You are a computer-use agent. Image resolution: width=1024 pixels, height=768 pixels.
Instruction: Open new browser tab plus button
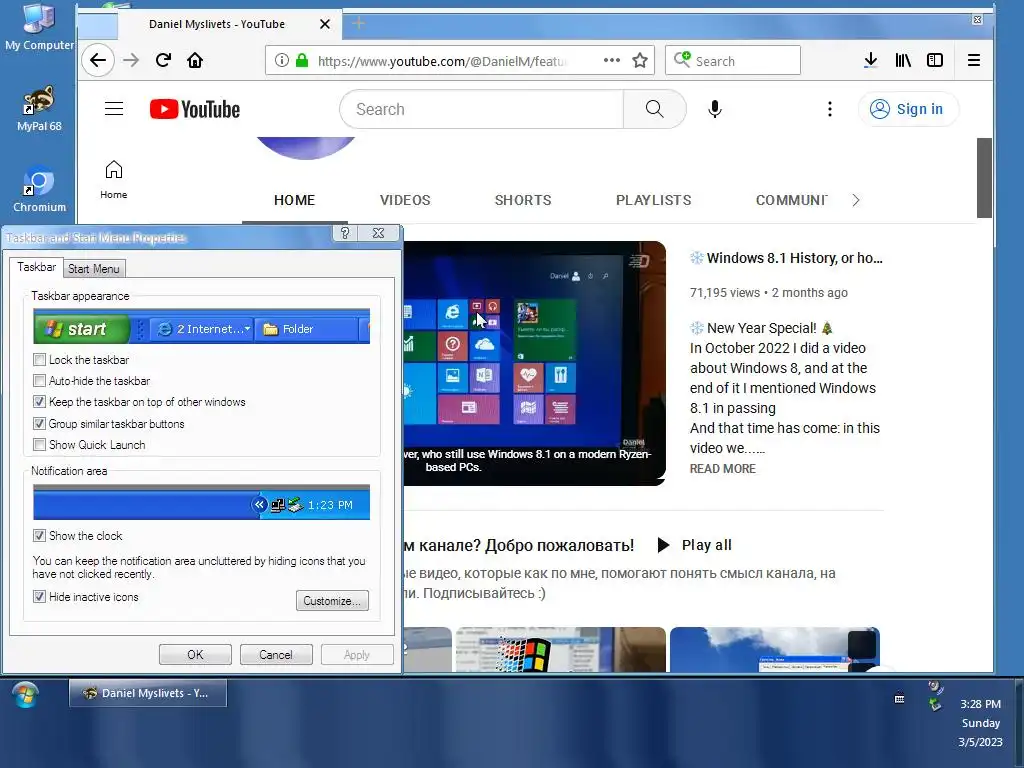coord(359,24)
